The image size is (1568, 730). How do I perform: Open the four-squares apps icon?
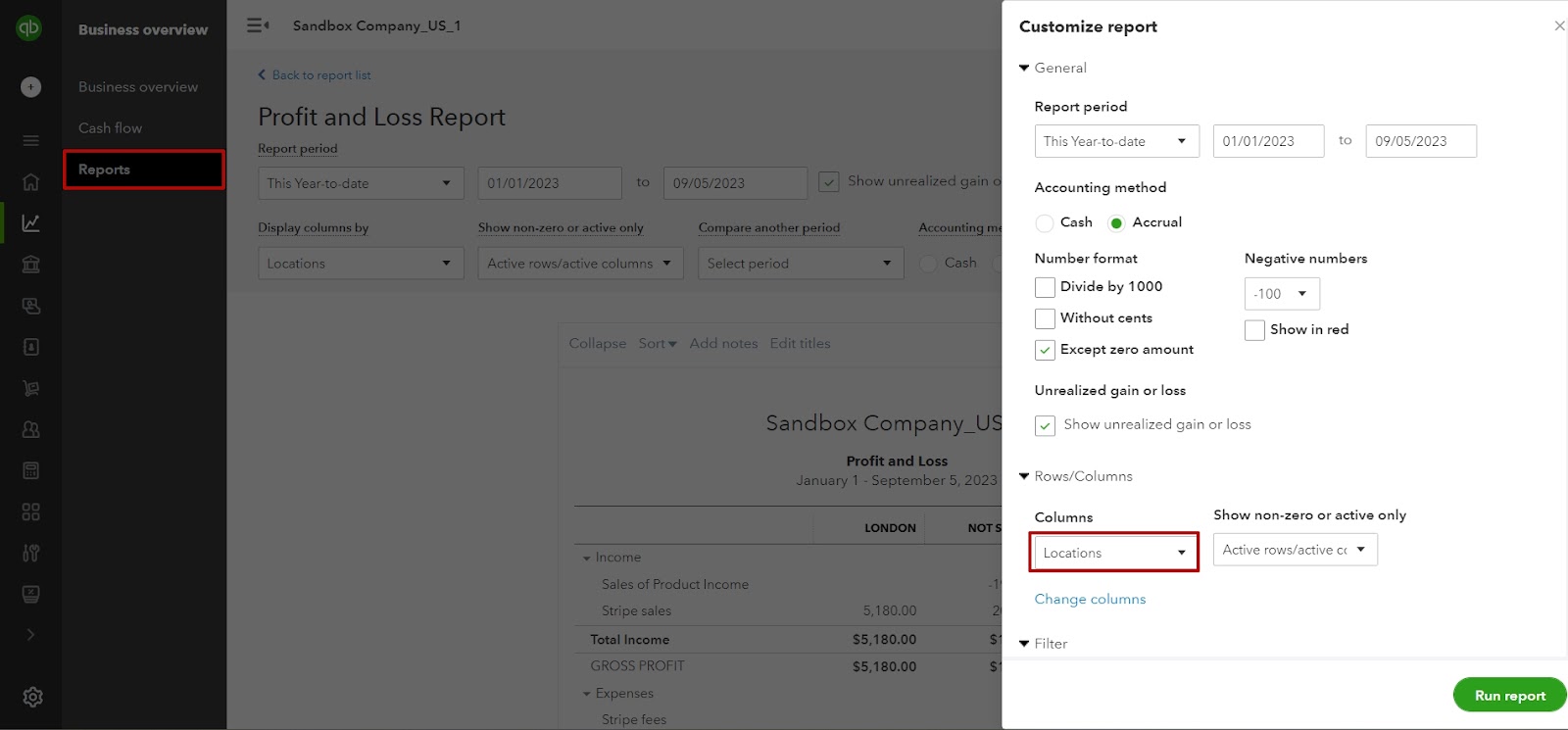31,511
